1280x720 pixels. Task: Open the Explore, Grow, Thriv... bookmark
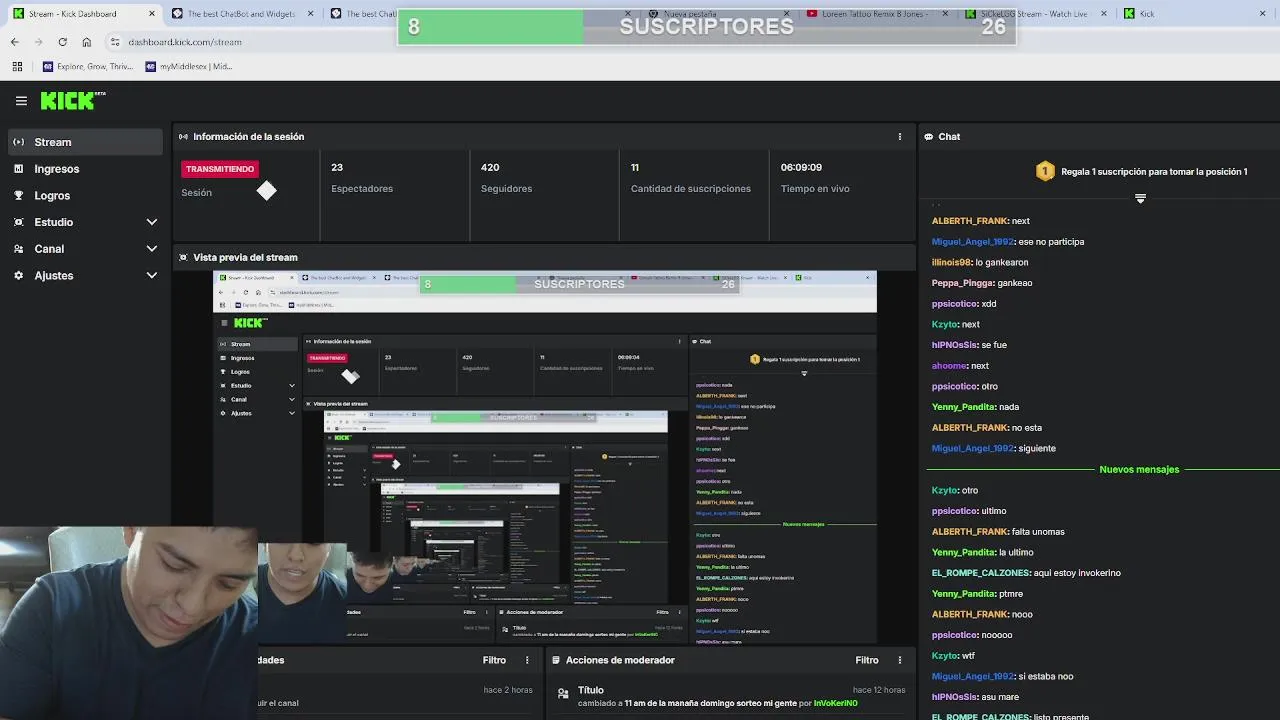[88, 67]
